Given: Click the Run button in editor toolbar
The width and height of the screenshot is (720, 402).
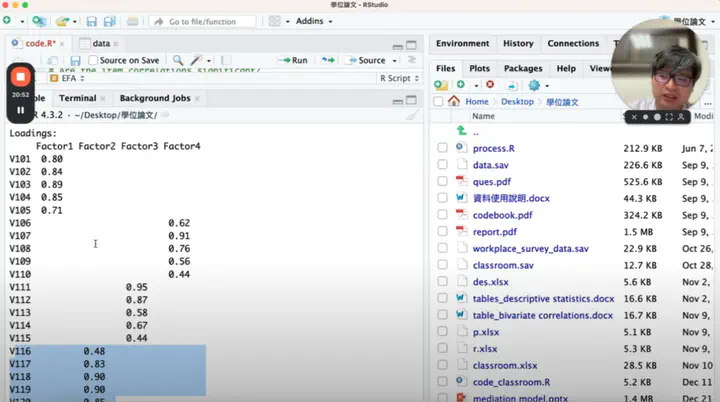Looking at the screenshot, I should 294,60.
